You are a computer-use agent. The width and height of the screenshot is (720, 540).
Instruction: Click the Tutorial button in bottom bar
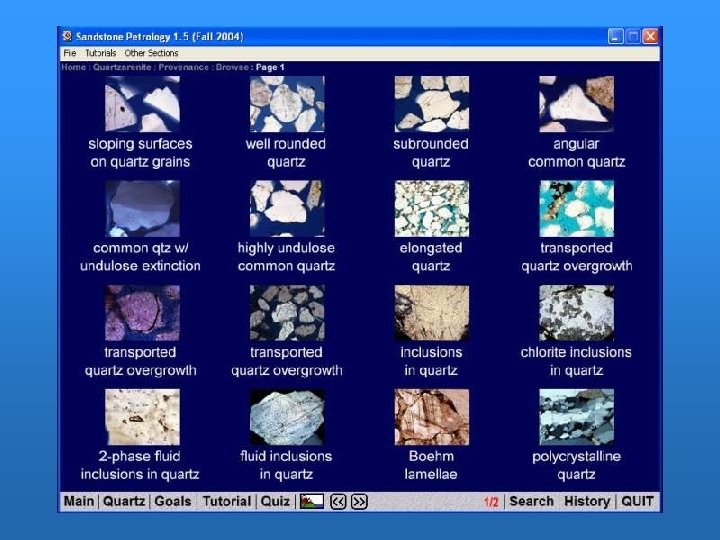coord(227,501)
